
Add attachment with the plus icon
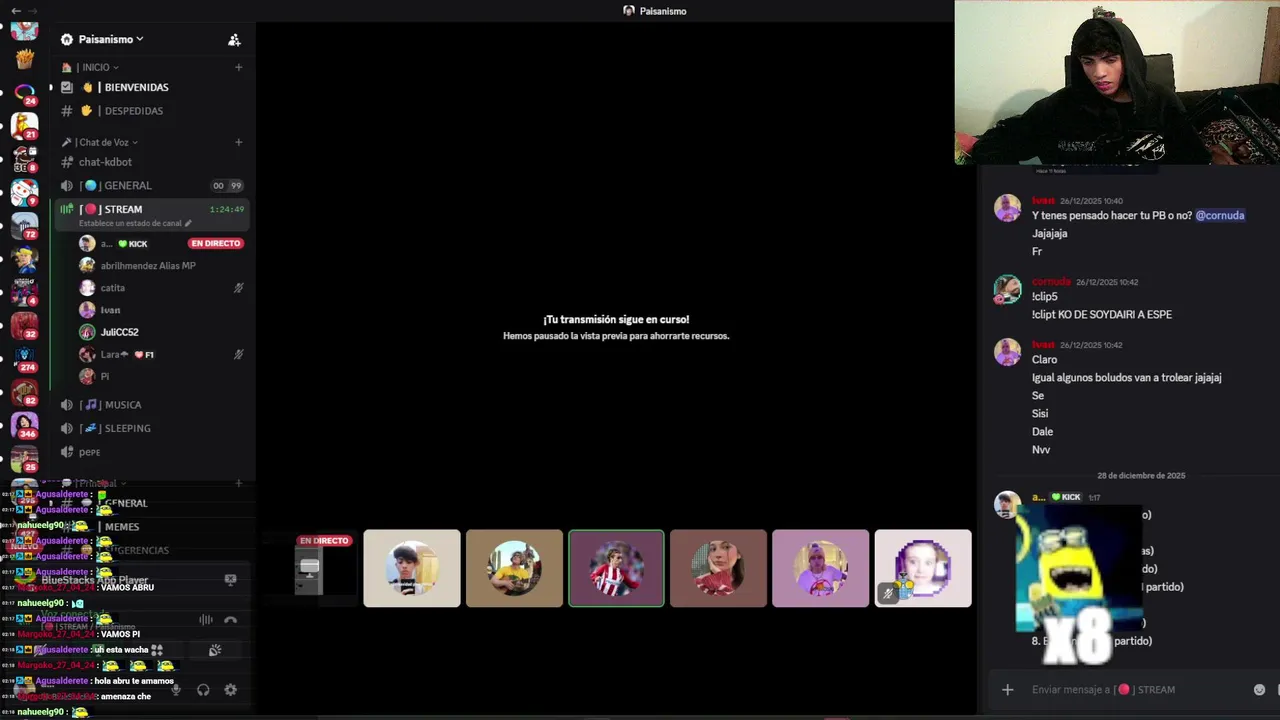pos(1007,689)
